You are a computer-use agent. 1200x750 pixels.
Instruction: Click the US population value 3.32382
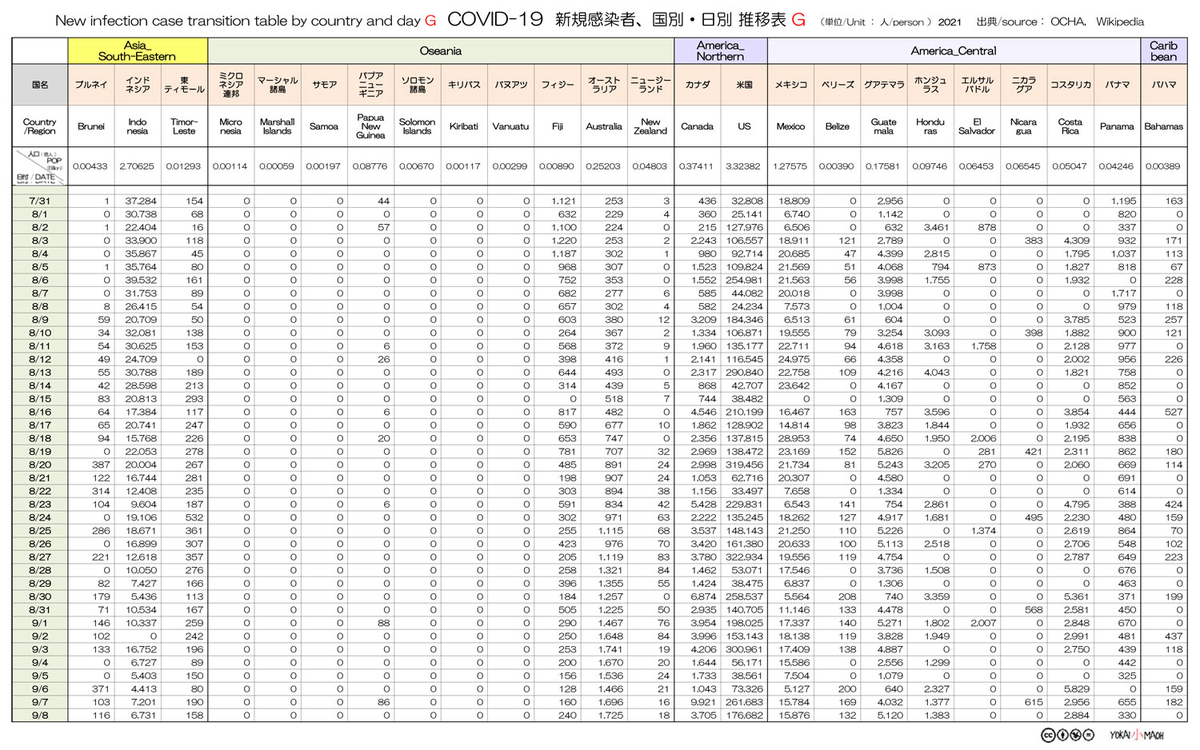743,165
